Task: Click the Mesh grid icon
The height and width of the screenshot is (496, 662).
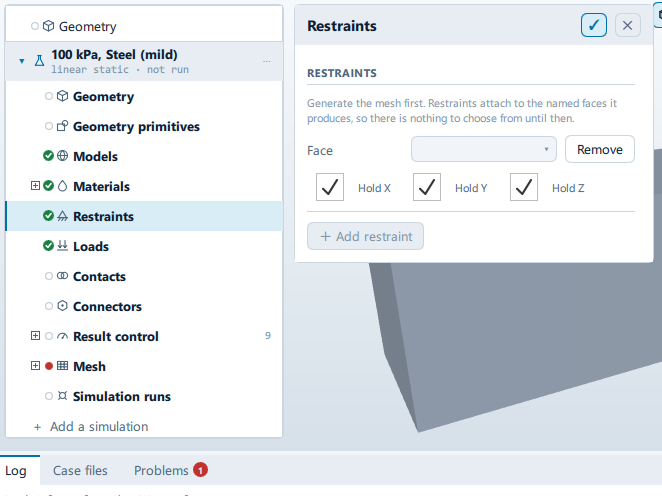Action: point(62,366)
